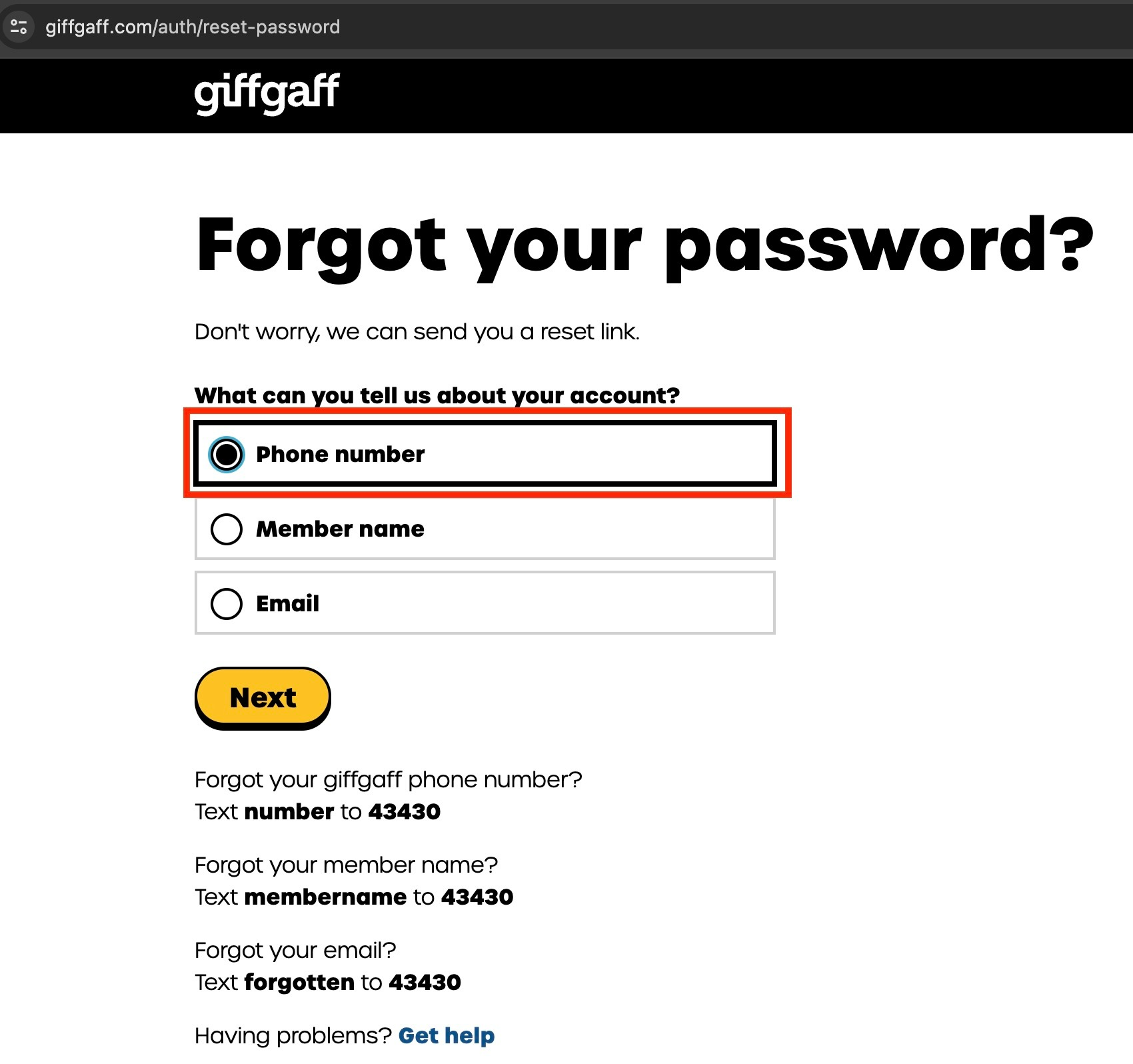Click "Forgot your giffgaff phone number?" text

[x=388, y=779]
